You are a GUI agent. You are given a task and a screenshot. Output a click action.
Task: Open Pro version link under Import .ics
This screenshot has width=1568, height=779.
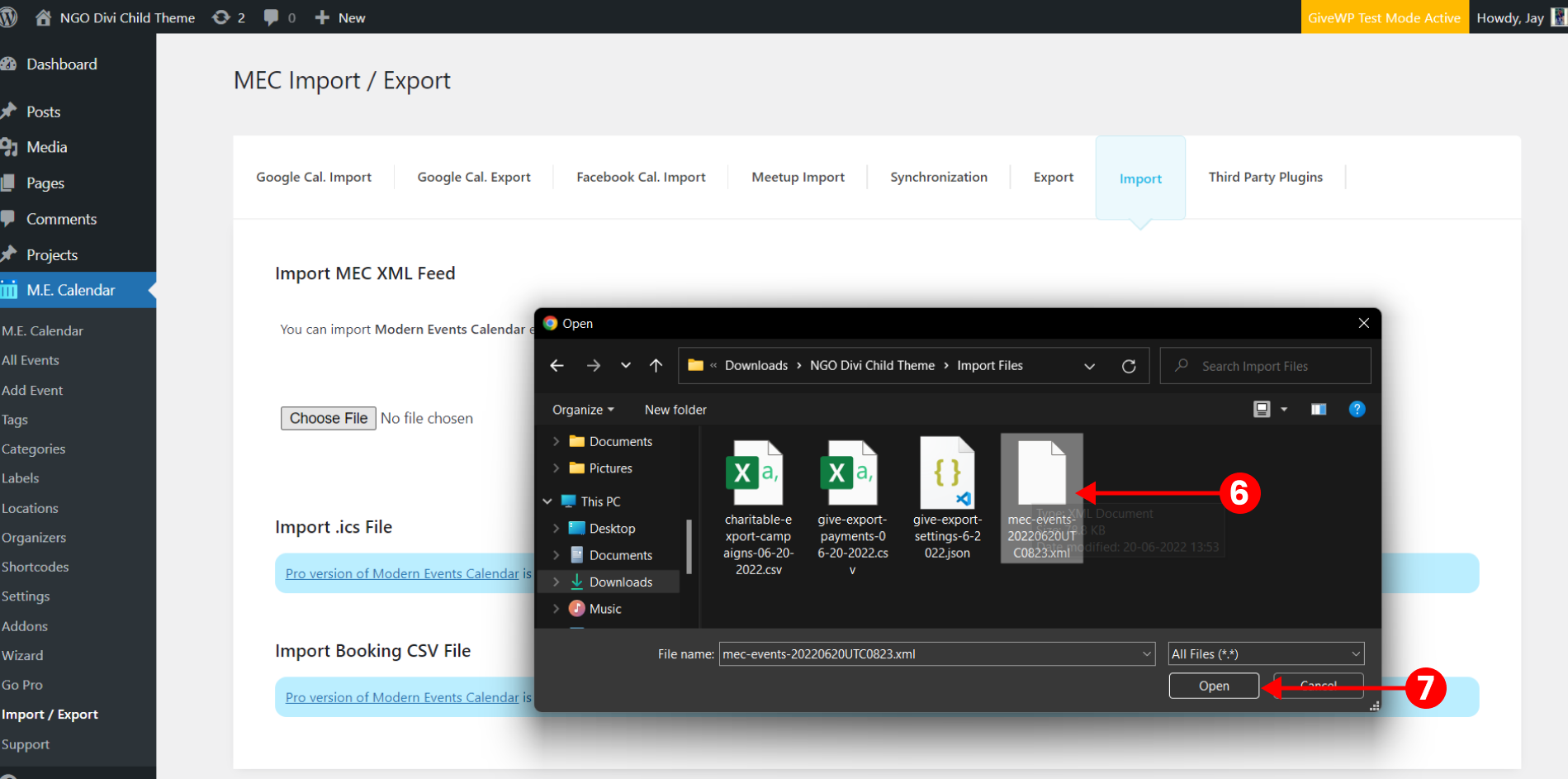coord(402,573)
